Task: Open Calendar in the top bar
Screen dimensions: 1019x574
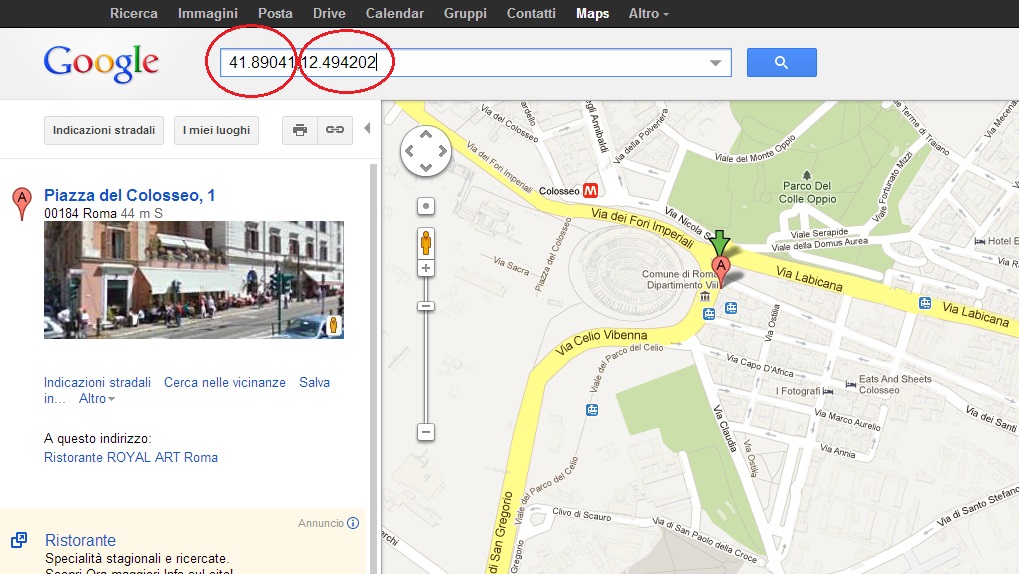Action: [394, 13]
